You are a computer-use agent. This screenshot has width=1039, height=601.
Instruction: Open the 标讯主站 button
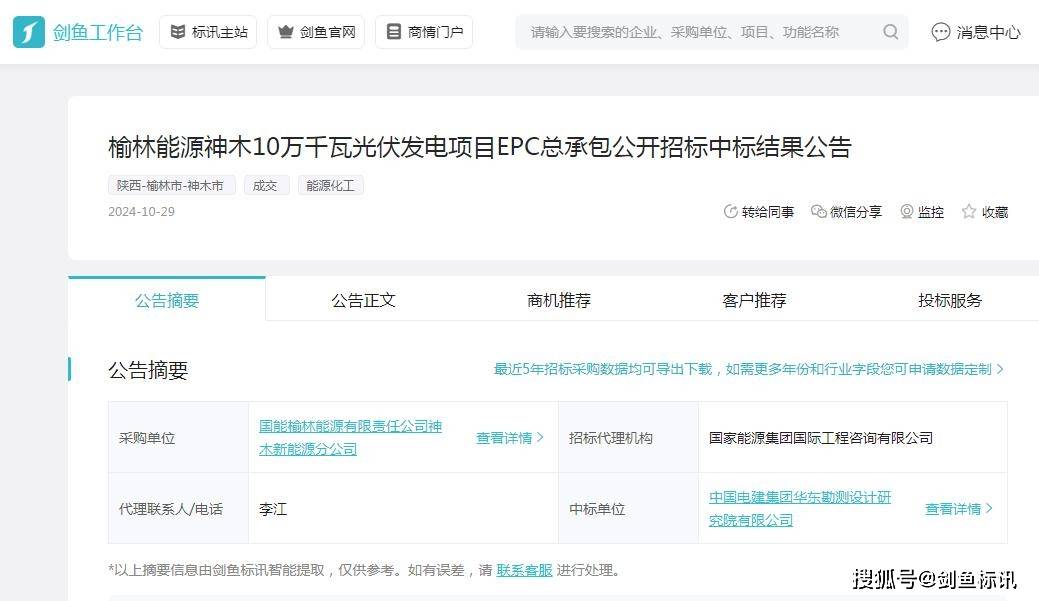point(208,32)
